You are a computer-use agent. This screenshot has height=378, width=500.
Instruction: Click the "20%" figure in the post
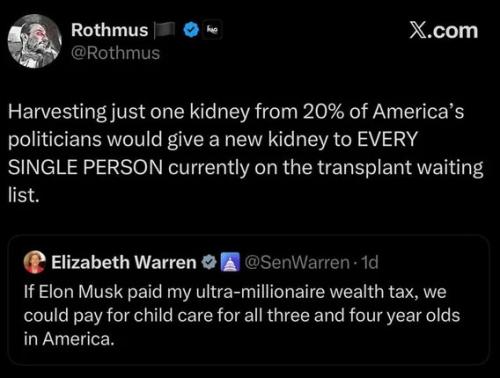click(323, 112)
